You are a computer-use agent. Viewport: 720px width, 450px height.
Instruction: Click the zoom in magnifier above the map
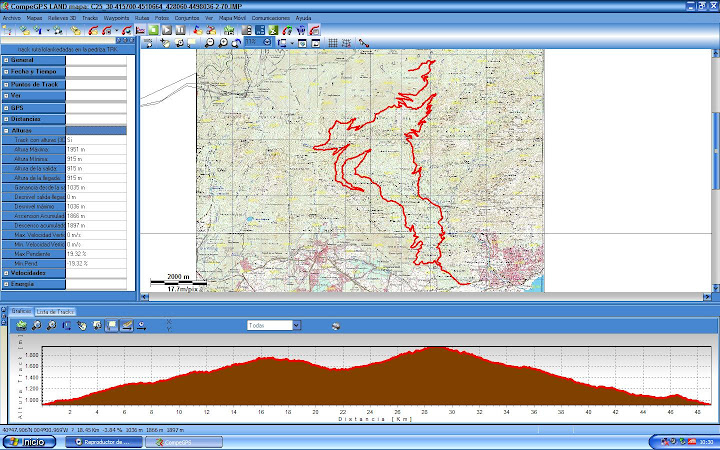coord(209,43)
